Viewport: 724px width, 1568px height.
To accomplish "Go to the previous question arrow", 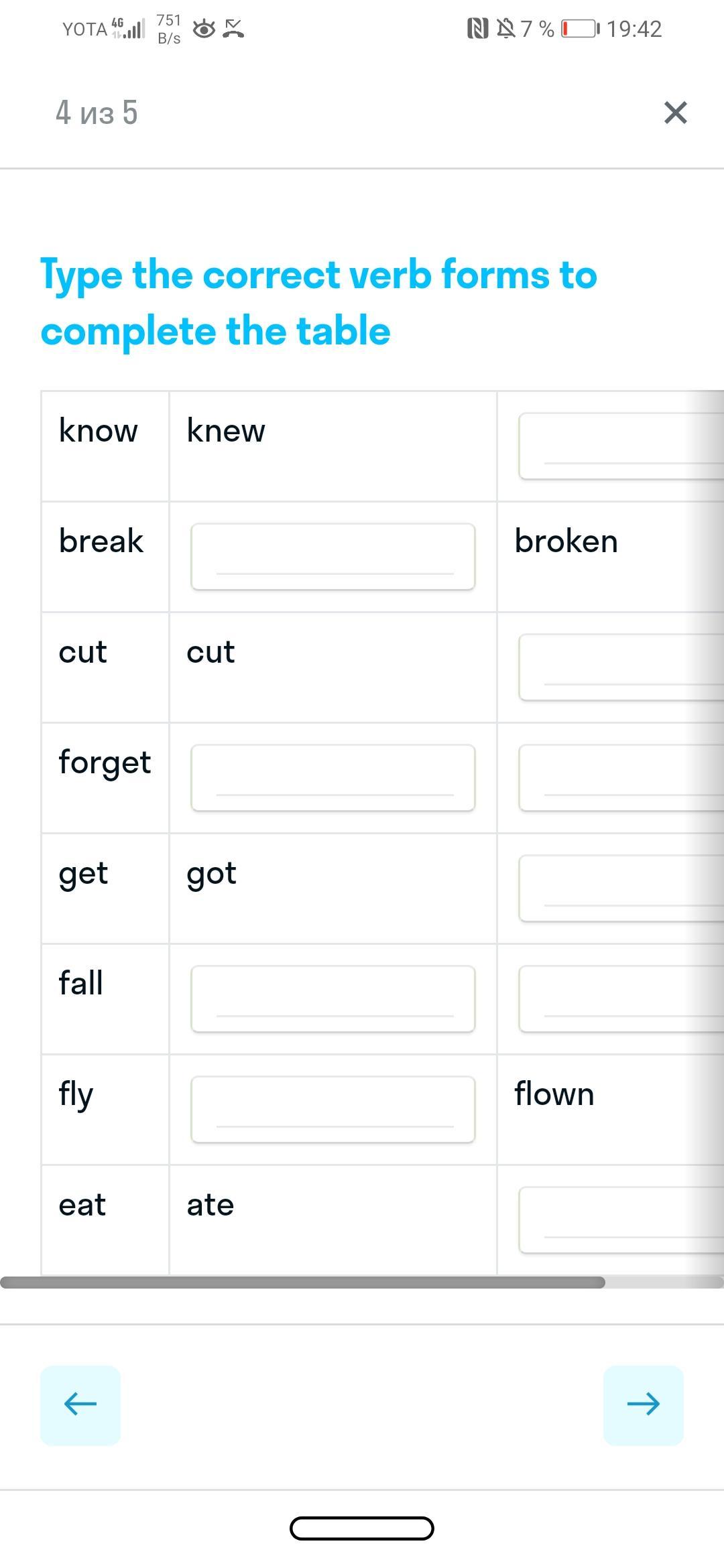I will point(80,1405).
